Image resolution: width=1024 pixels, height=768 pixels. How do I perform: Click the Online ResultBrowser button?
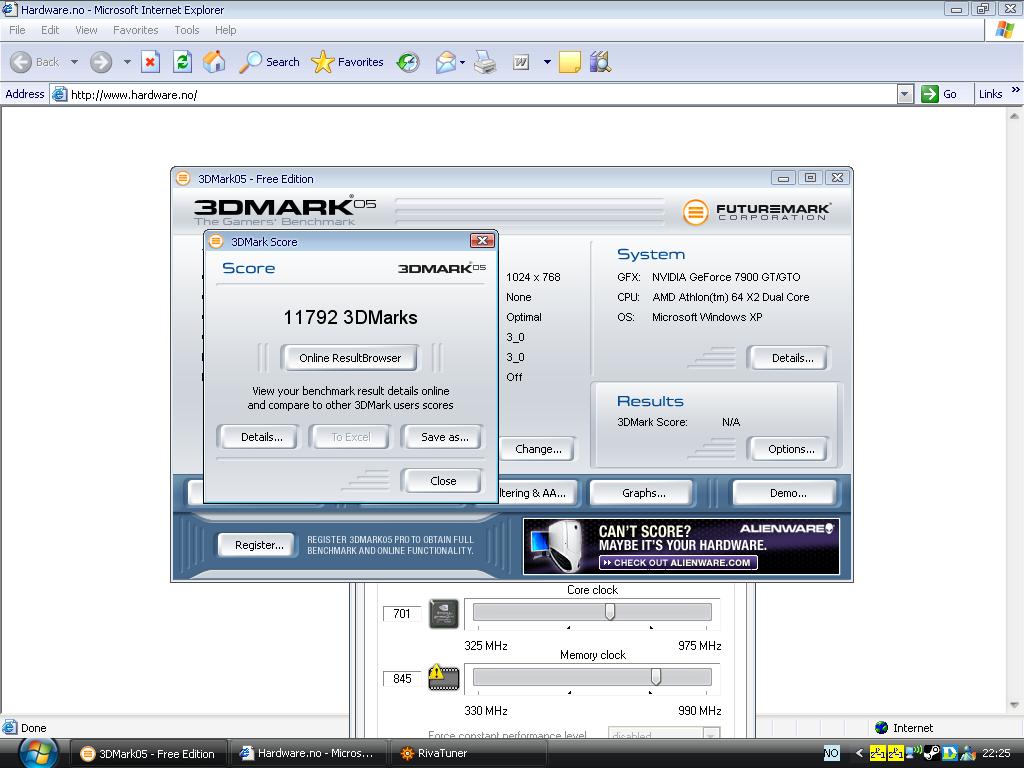click(x=350, y=358)
